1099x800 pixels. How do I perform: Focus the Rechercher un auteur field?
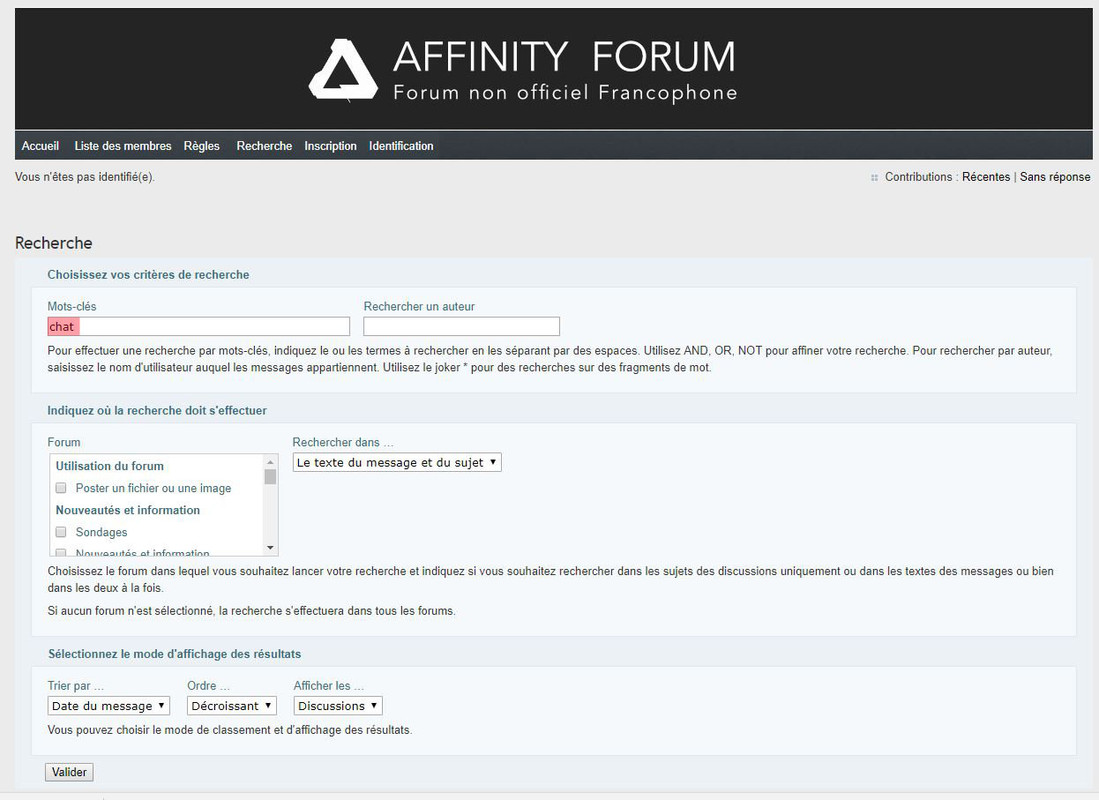coord(461,326)
